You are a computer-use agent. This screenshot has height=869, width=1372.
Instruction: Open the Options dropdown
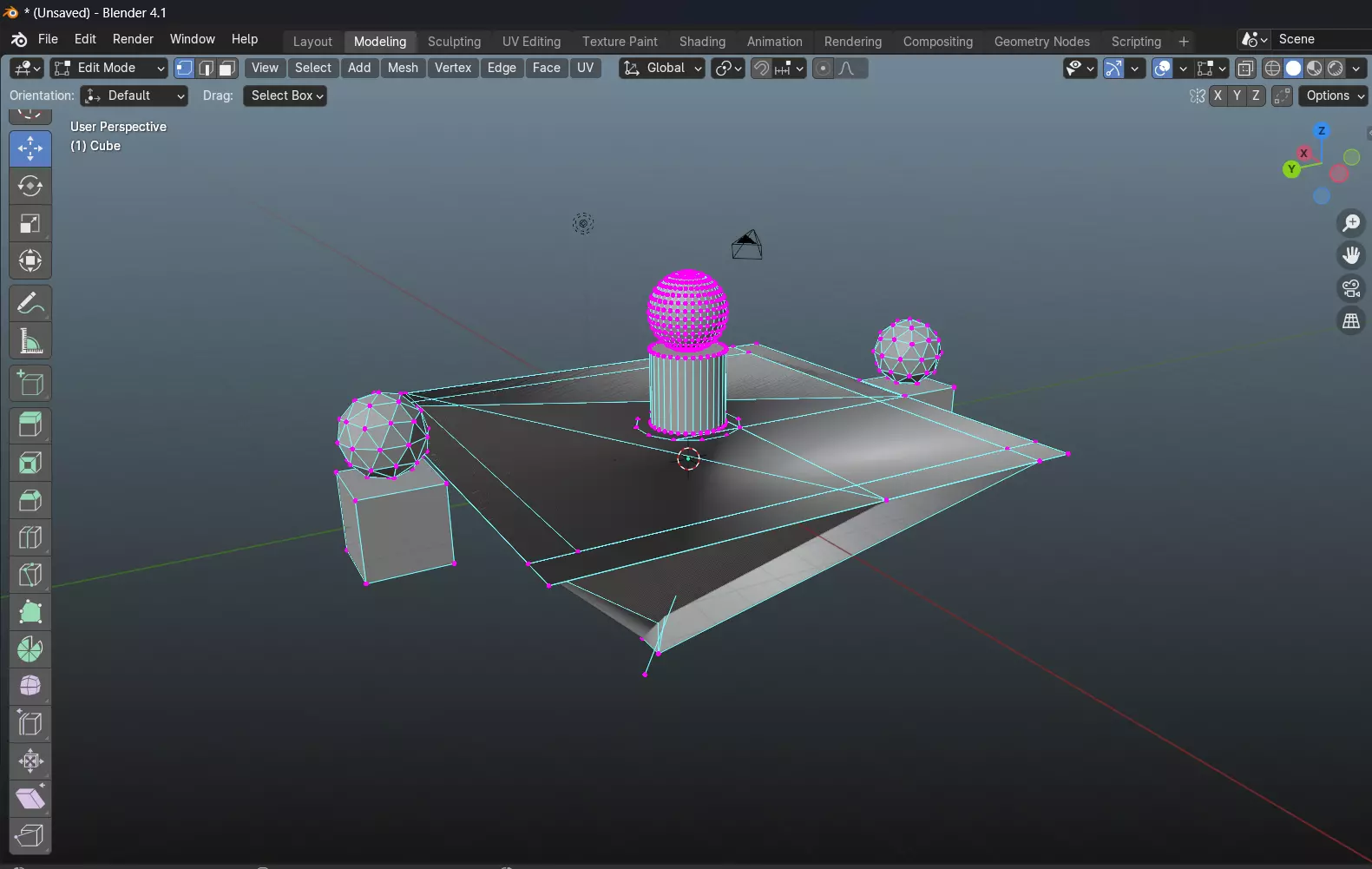(x=1333, y=95)
